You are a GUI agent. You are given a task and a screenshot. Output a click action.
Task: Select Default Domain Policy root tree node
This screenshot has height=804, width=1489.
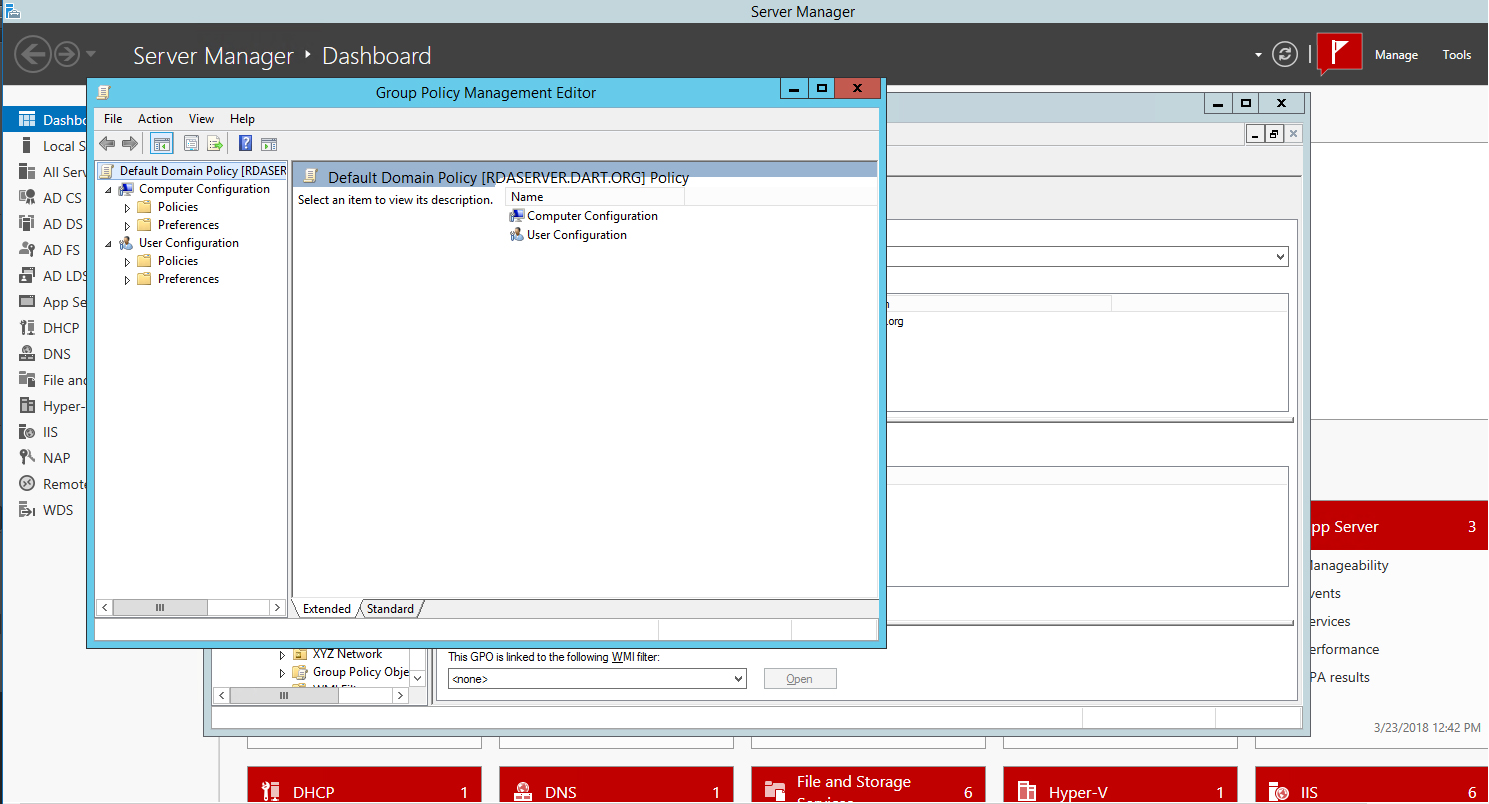coord(193,171)
